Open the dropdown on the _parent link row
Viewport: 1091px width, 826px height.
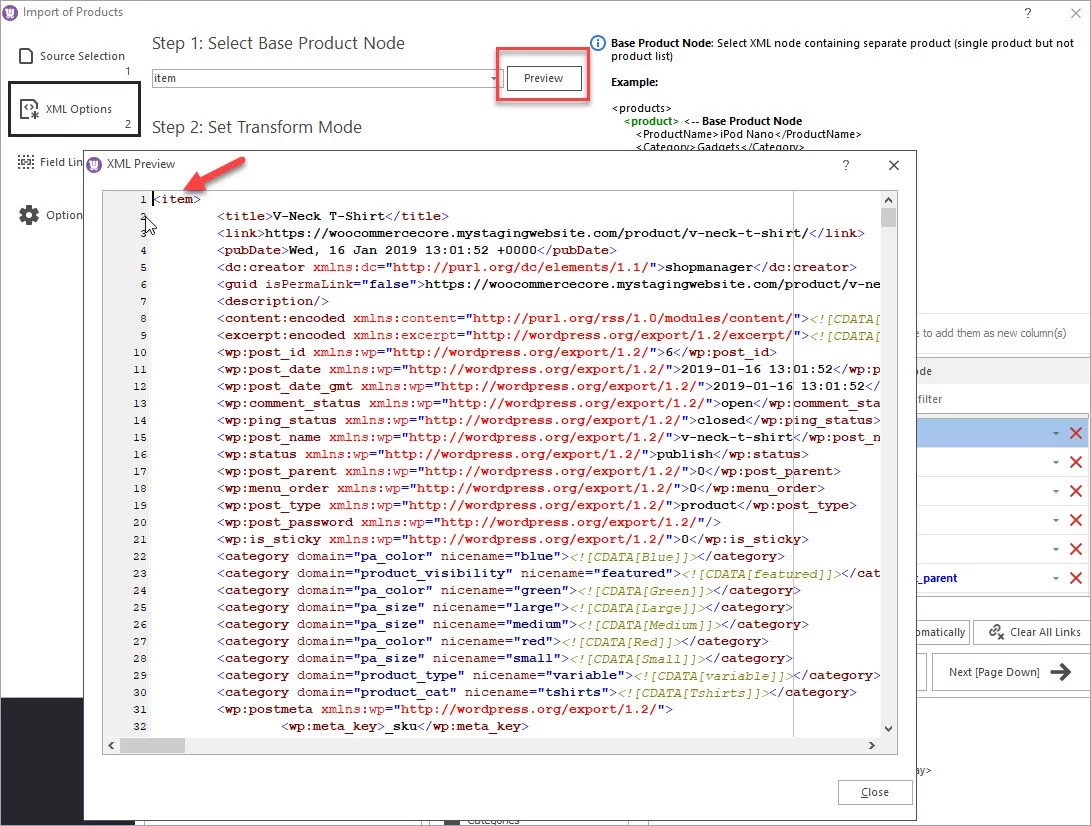pos(1057,578)
